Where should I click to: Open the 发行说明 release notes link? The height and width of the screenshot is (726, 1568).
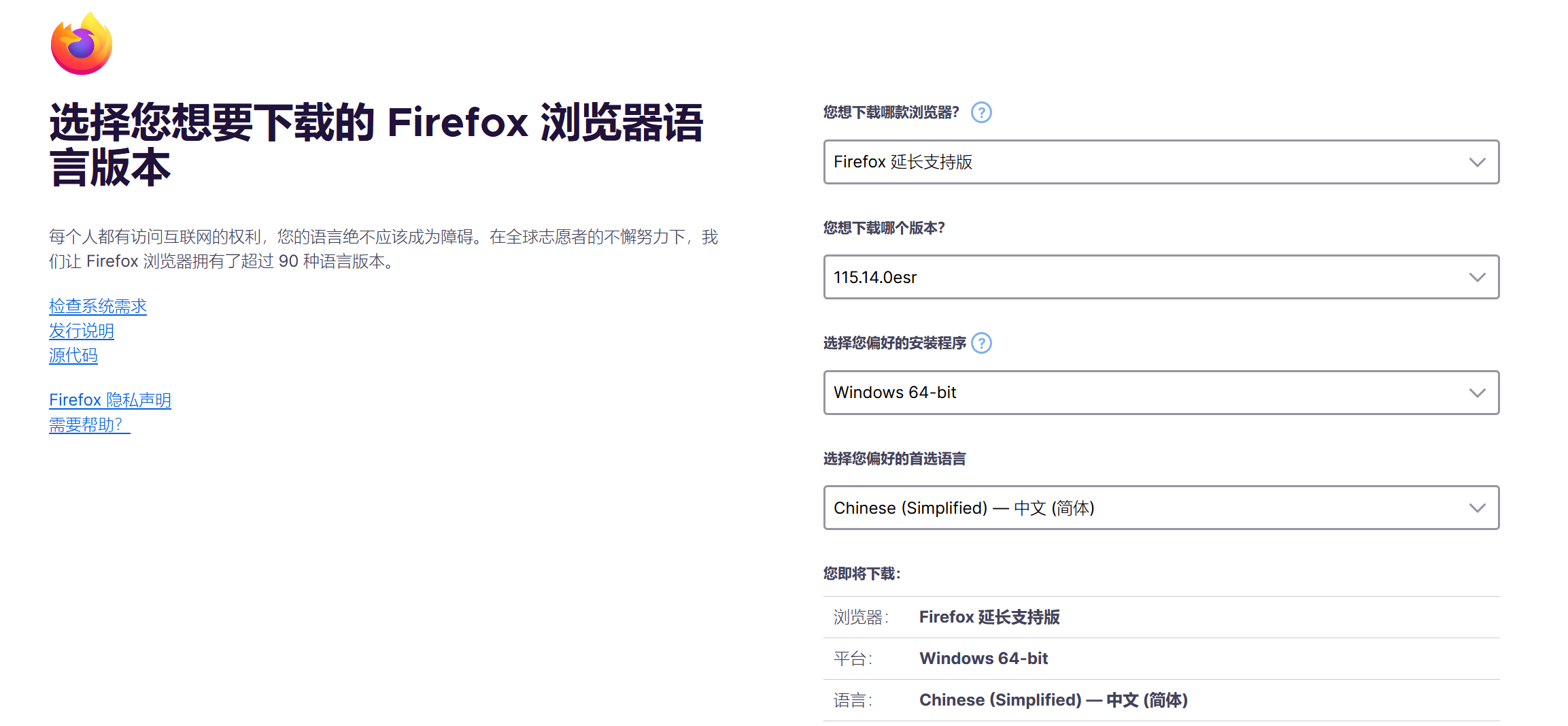pyautogui.click(x=82, y=331)
